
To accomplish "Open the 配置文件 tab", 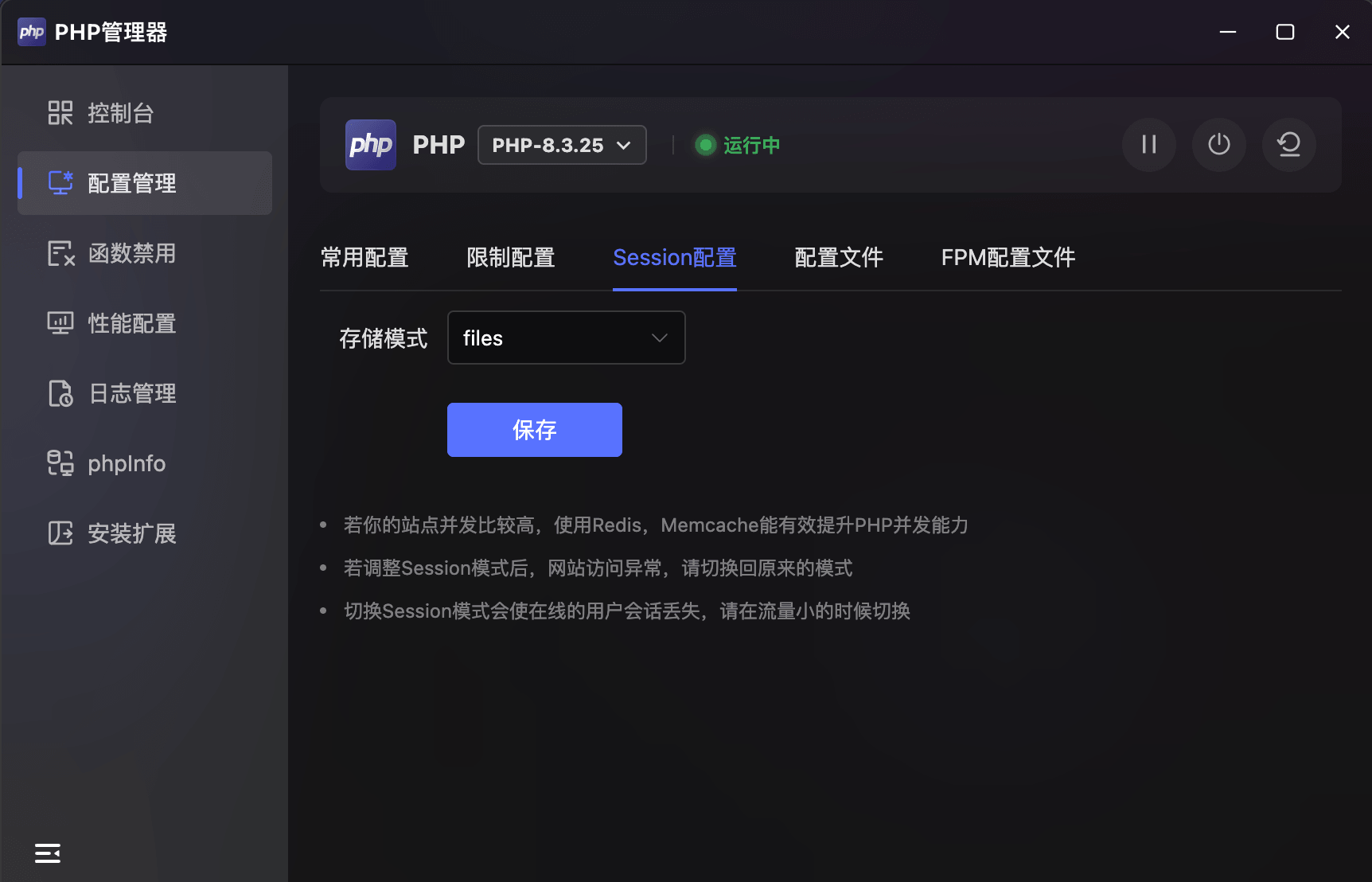I will pos(839,258).
